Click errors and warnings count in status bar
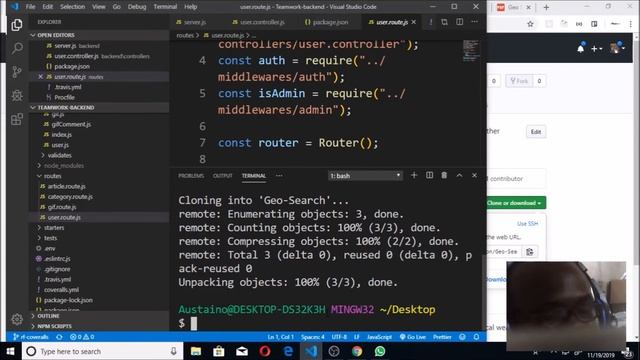 click(x=82, y=337)
